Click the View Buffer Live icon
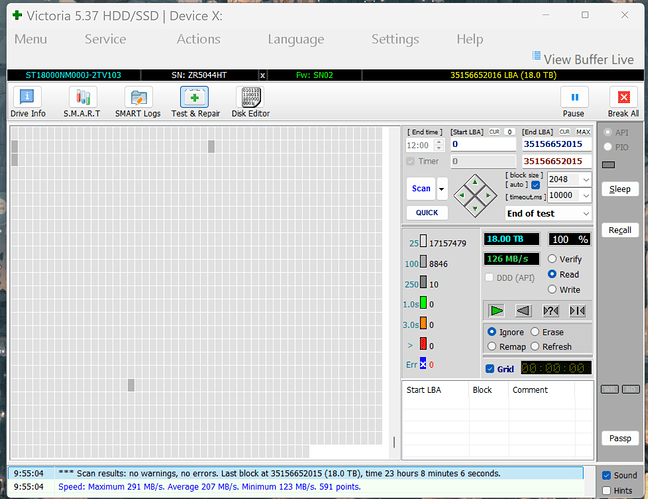The height and width of the screenshot is (499, 648). pos(536,55)
